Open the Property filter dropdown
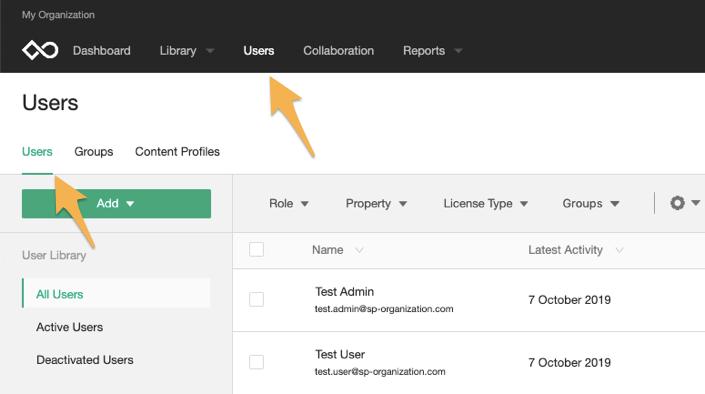 (x=376, y=203)
